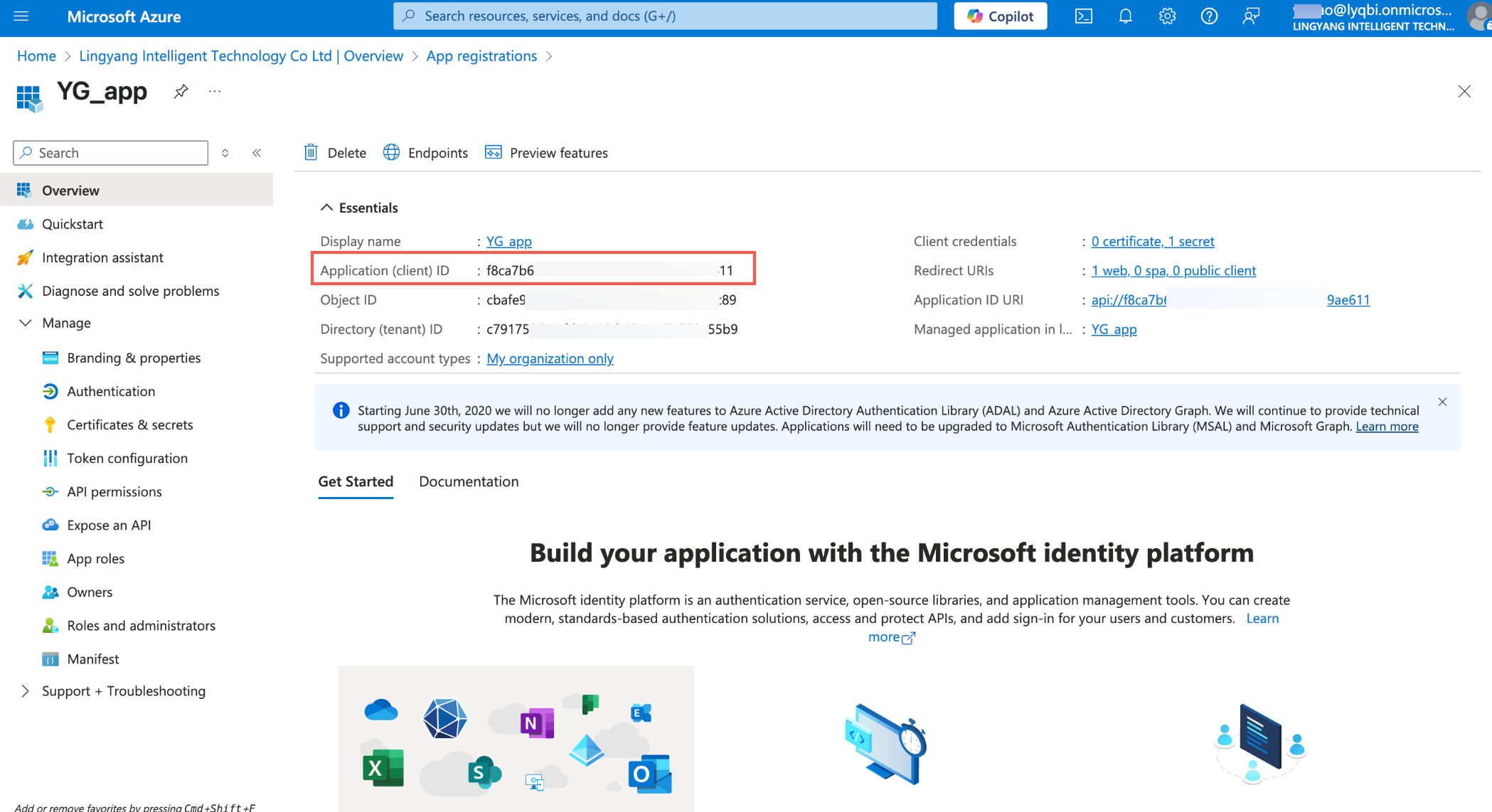This screenshot has width=1492, height=812.
Task: Switch to the Documentation tab
Action: click(x=469, y=481)
